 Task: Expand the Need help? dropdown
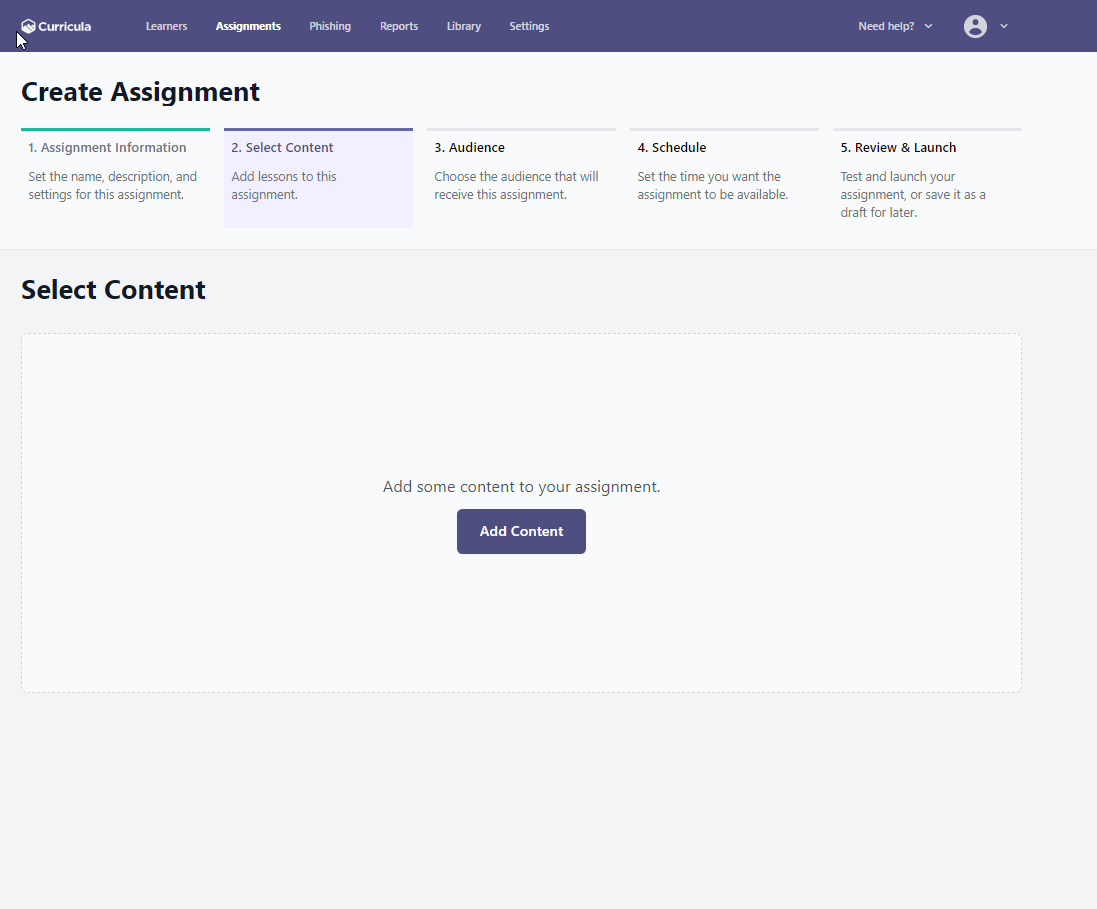[x=896, y=27]
